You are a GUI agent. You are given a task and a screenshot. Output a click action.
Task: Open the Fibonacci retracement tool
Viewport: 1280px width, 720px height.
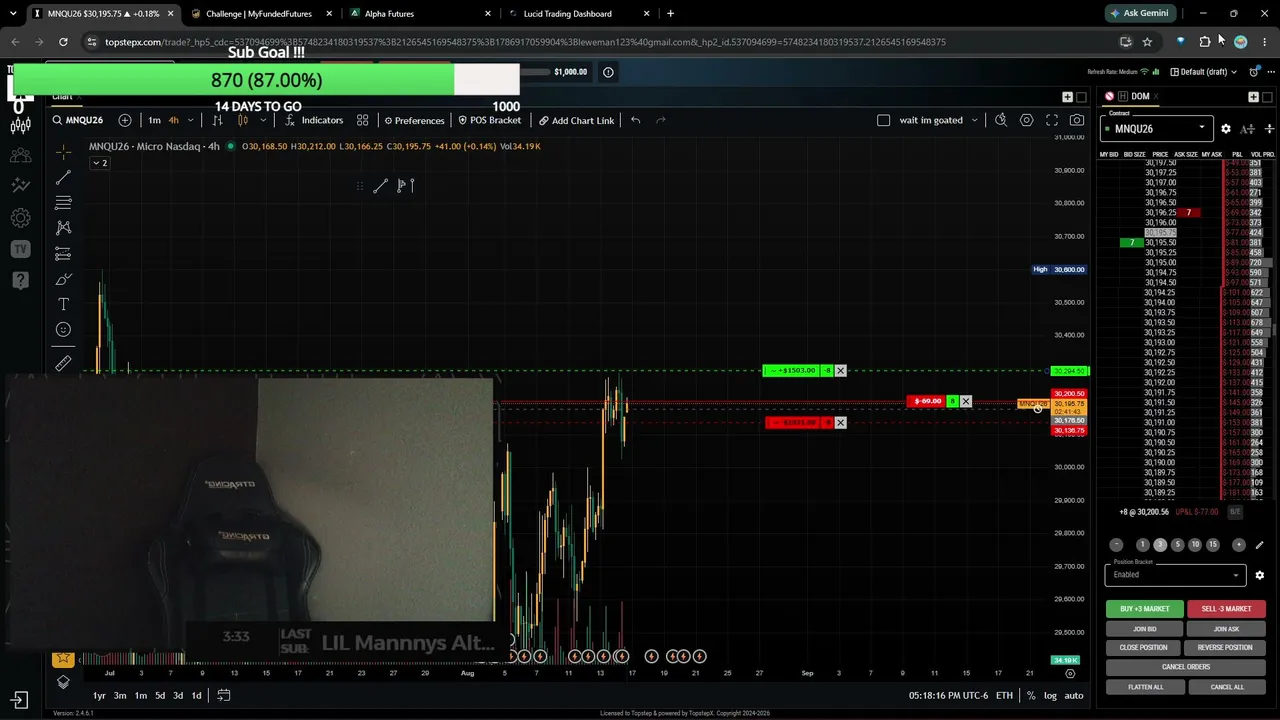click(x=63, y=203)
